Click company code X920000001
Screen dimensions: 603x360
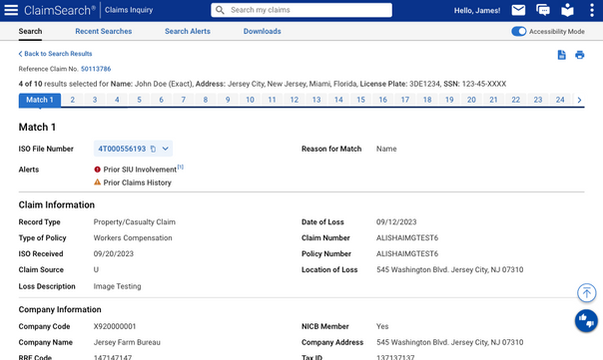click(115, 327)
